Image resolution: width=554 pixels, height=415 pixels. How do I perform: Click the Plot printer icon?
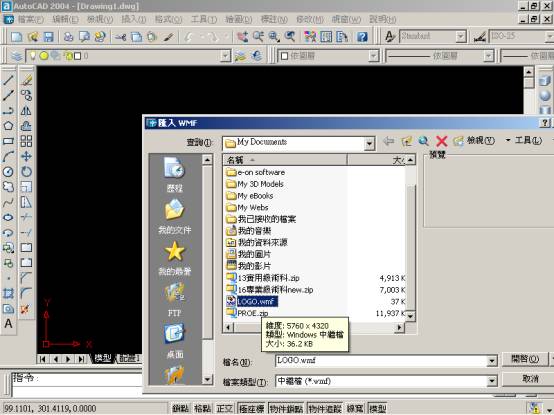[x=68, y=37]
